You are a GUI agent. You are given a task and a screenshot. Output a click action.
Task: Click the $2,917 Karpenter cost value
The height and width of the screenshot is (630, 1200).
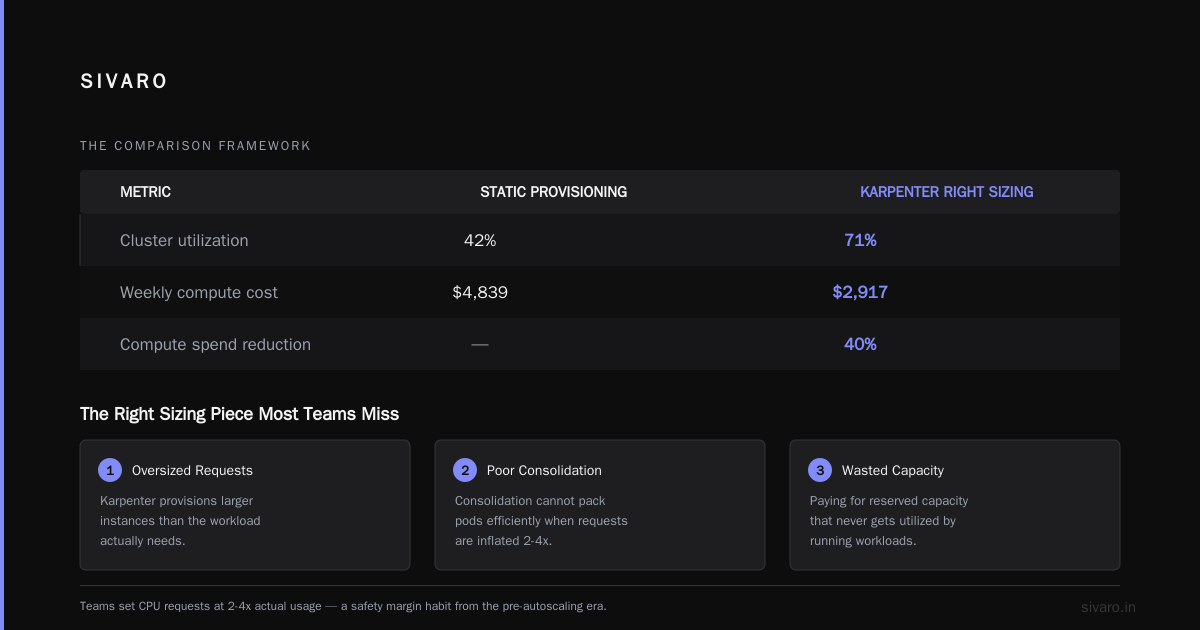coord(860,292)
